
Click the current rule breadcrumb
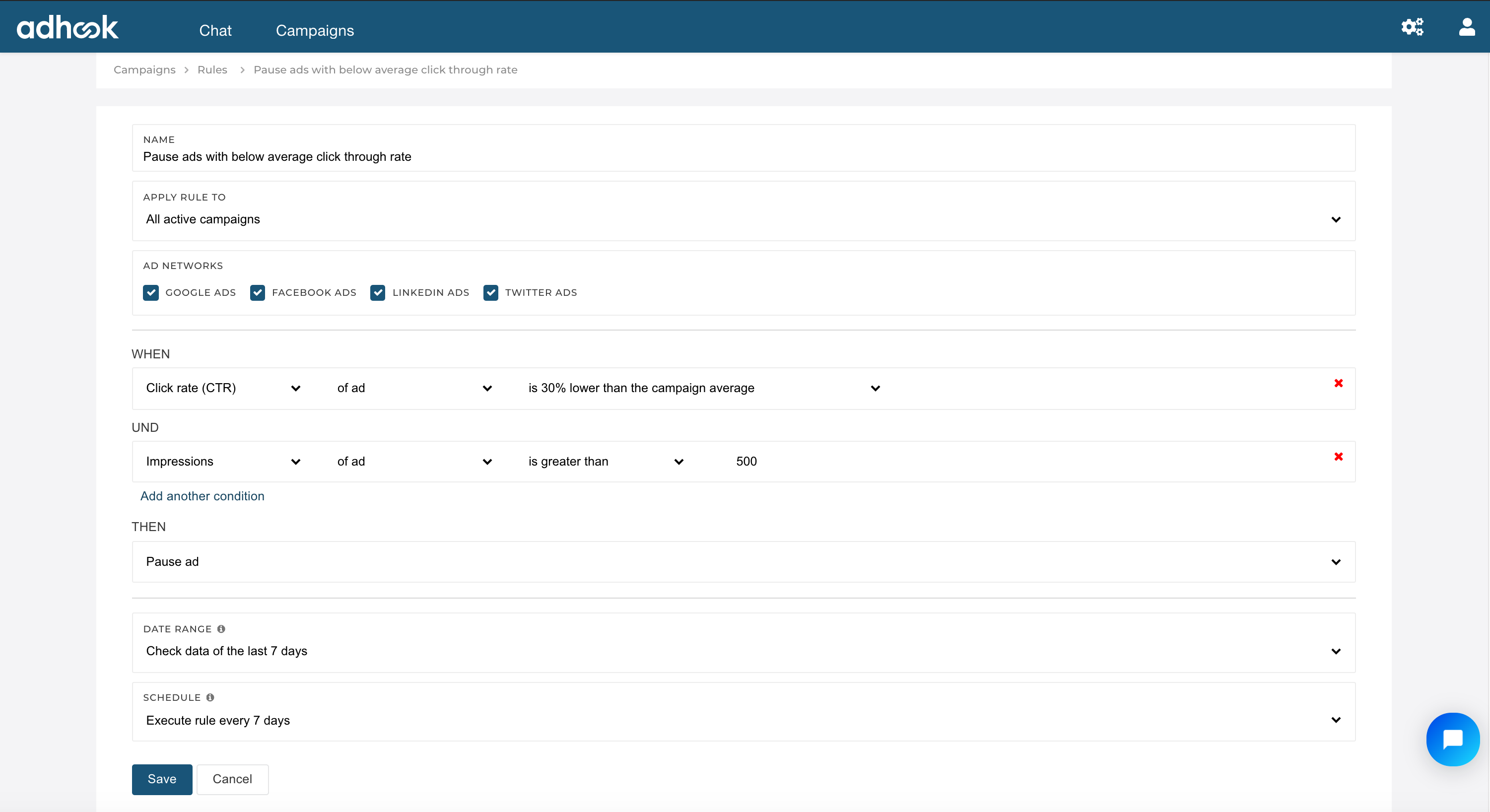pyautogui.click(x=385, y=69)
